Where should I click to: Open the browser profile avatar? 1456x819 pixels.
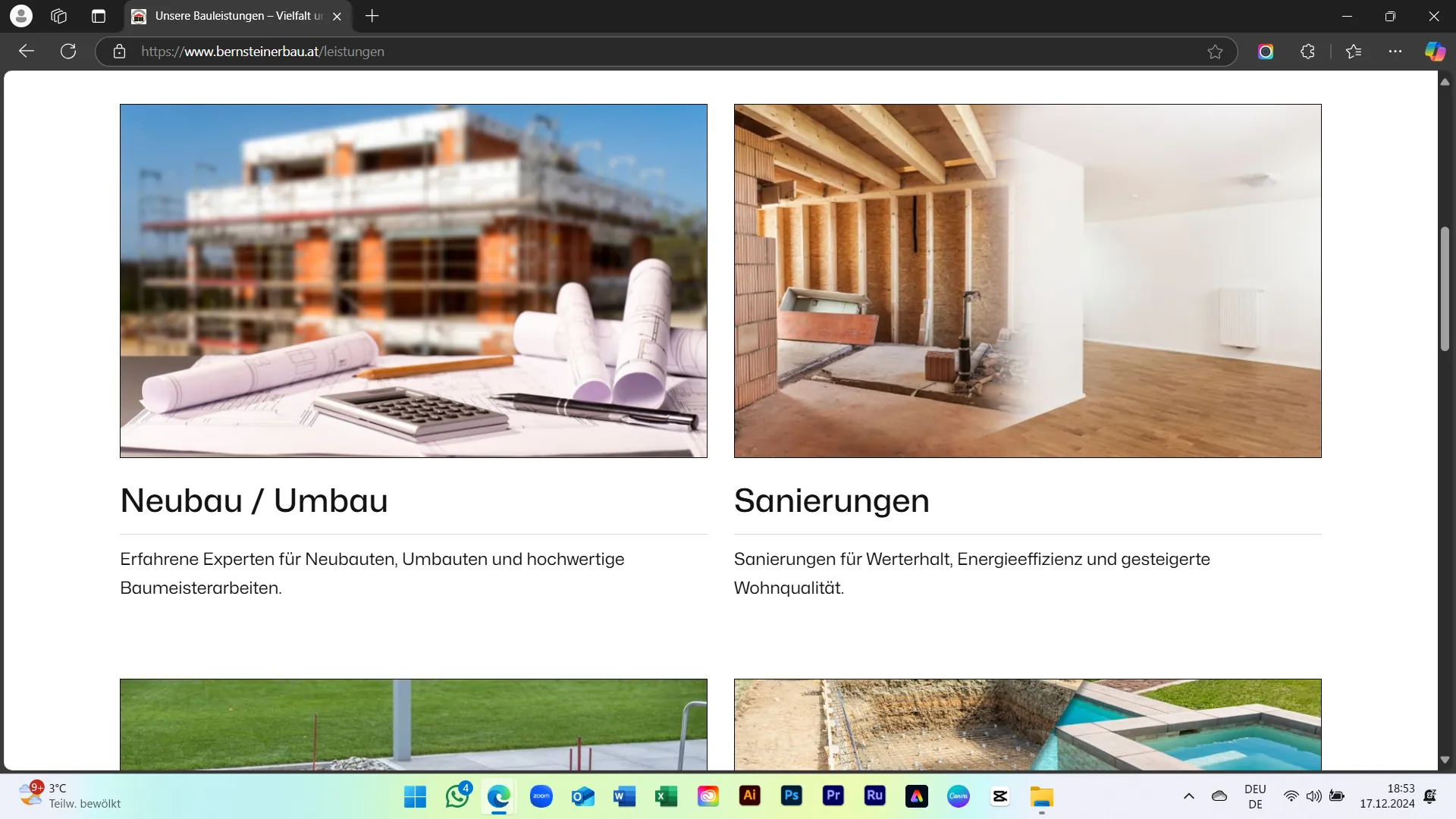21,16
